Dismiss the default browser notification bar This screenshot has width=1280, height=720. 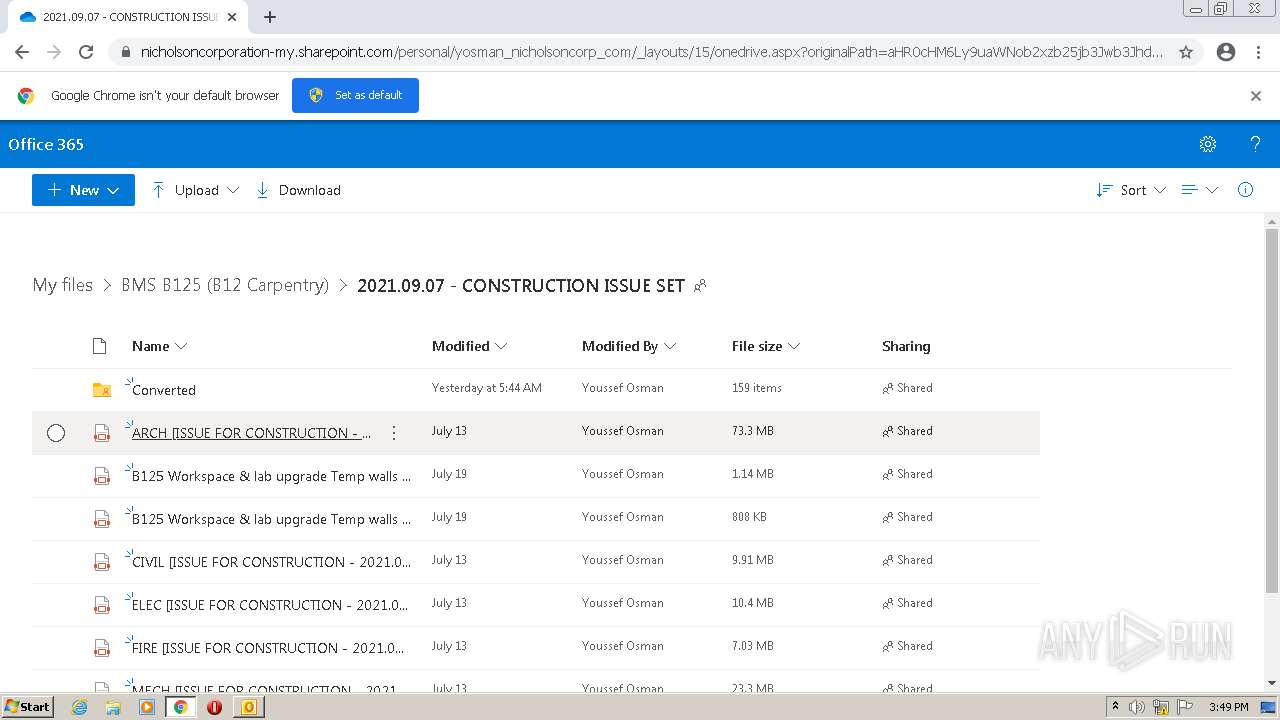click(1256, 96)
